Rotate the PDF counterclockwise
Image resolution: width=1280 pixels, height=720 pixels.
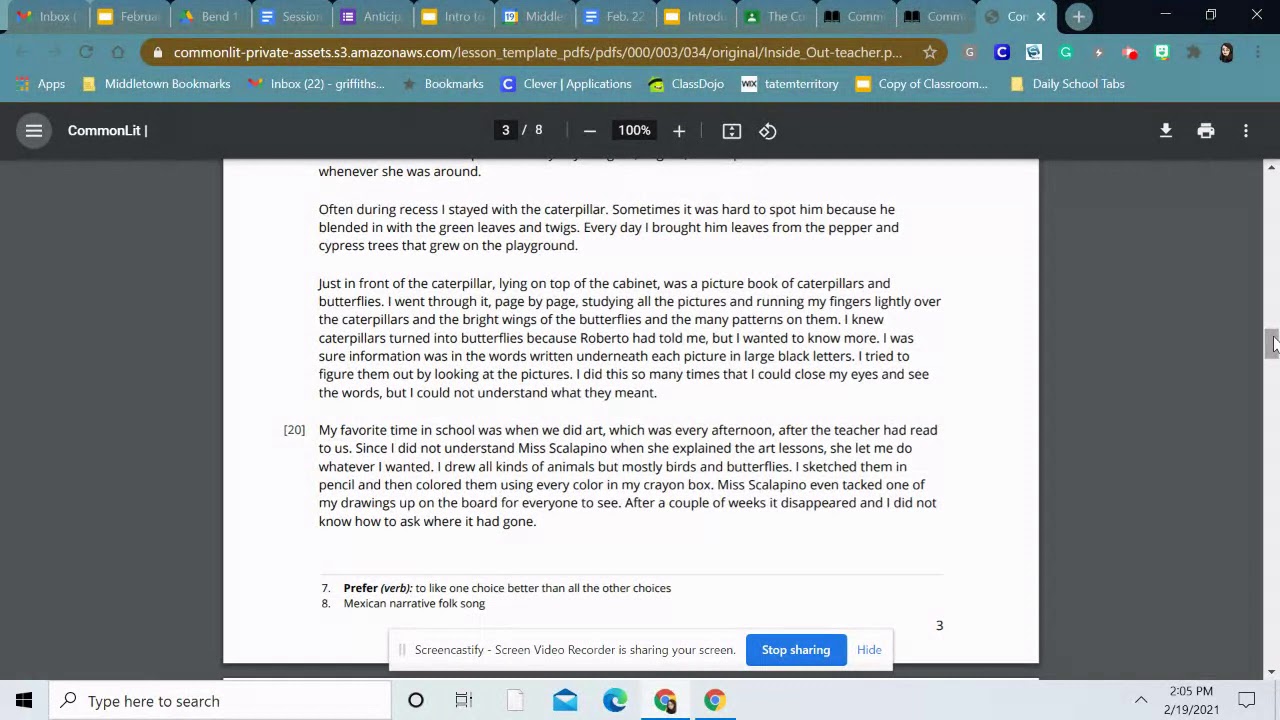pos(768,131)
